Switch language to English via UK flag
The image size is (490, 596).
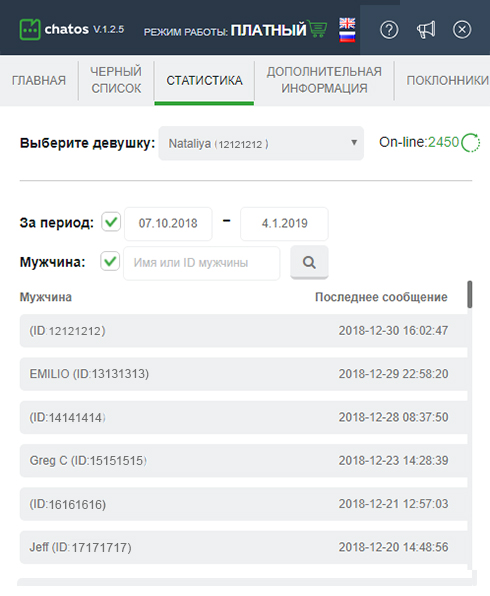pos(347,24)
